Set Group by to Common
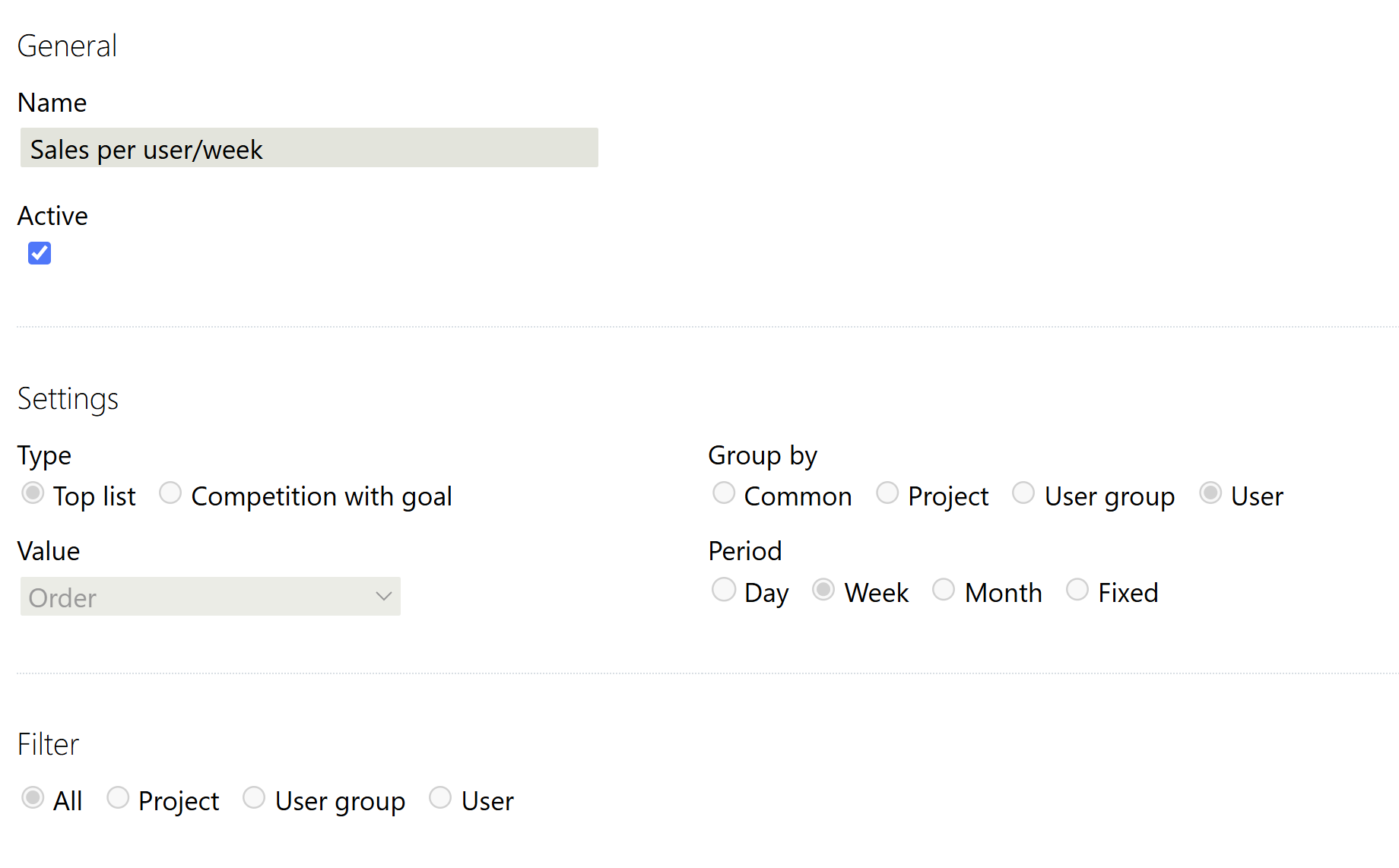Image resolution: width=1399 pixels, height=868 pixels. (724, 493)
